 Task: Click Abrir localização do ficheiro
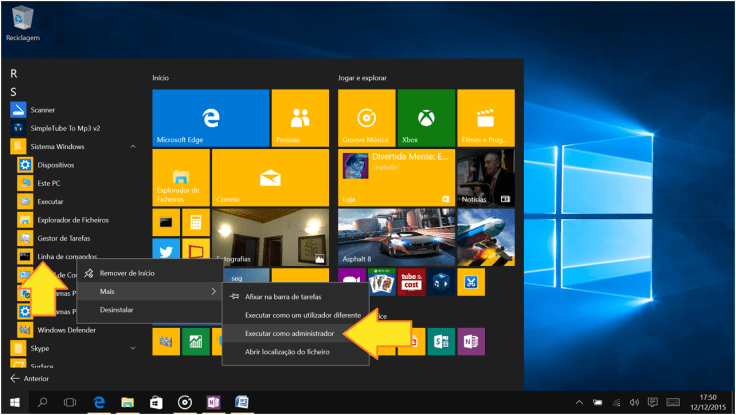tap(287, 351)
